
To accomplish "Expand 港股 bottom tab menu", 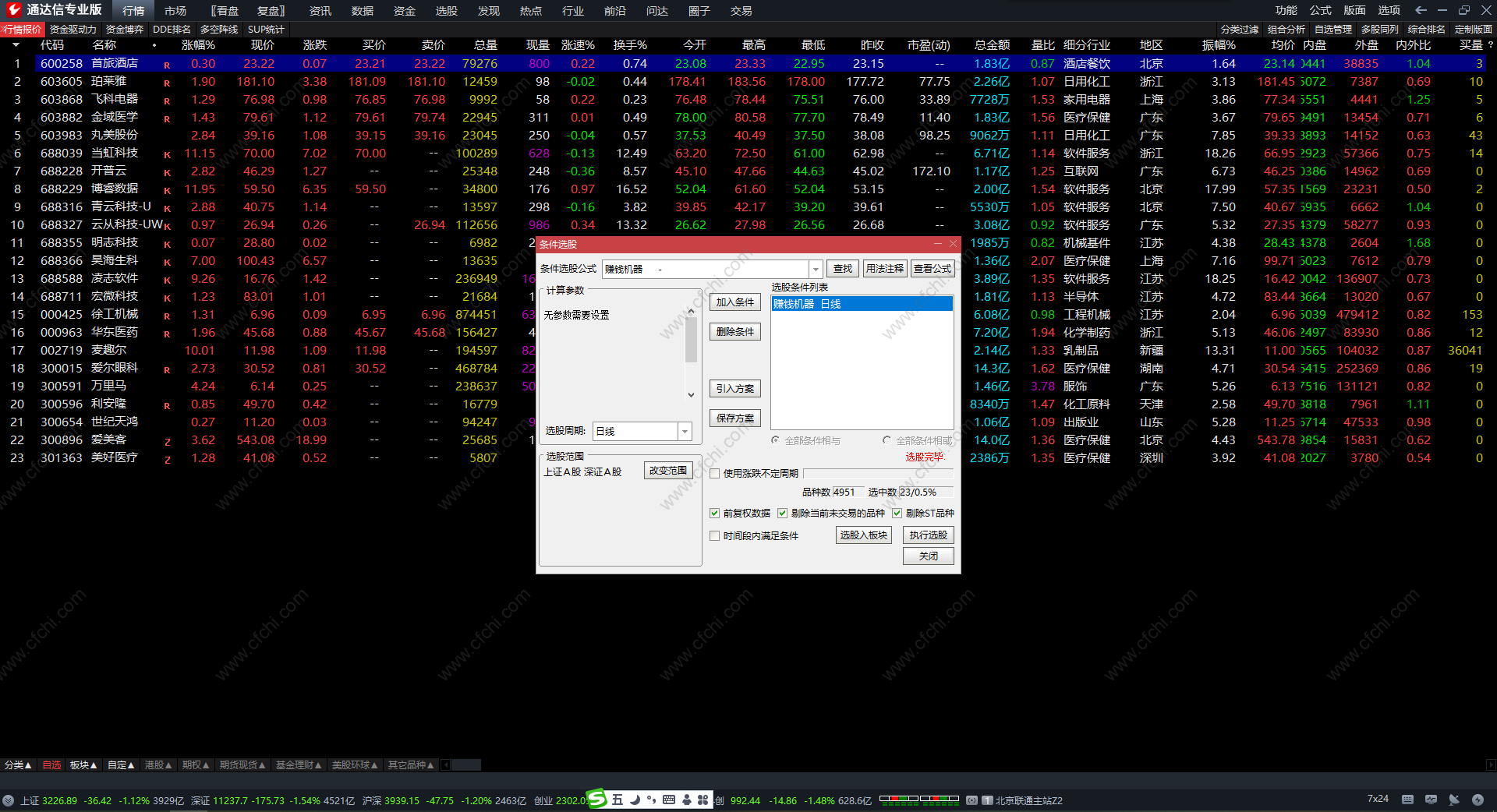I will coord(158,765).
